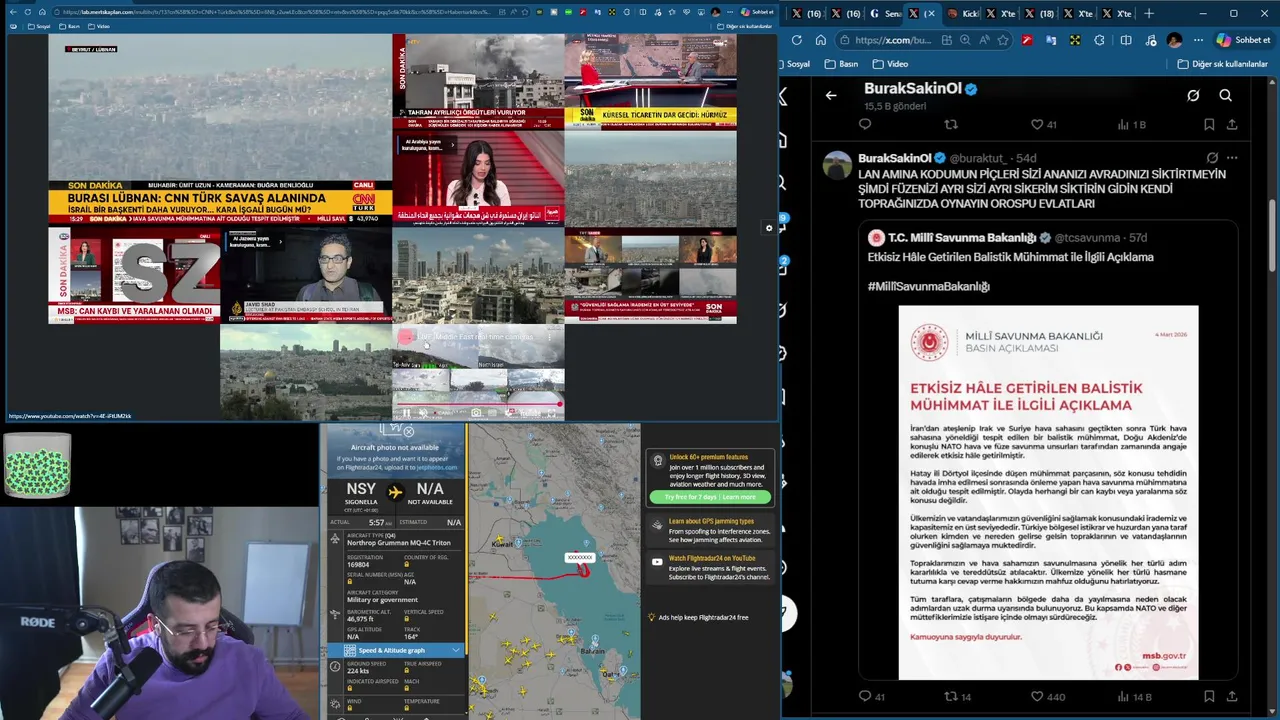
Task: Click the #MilliSavunmaBakanlığı hashtag
Action: 929,286
